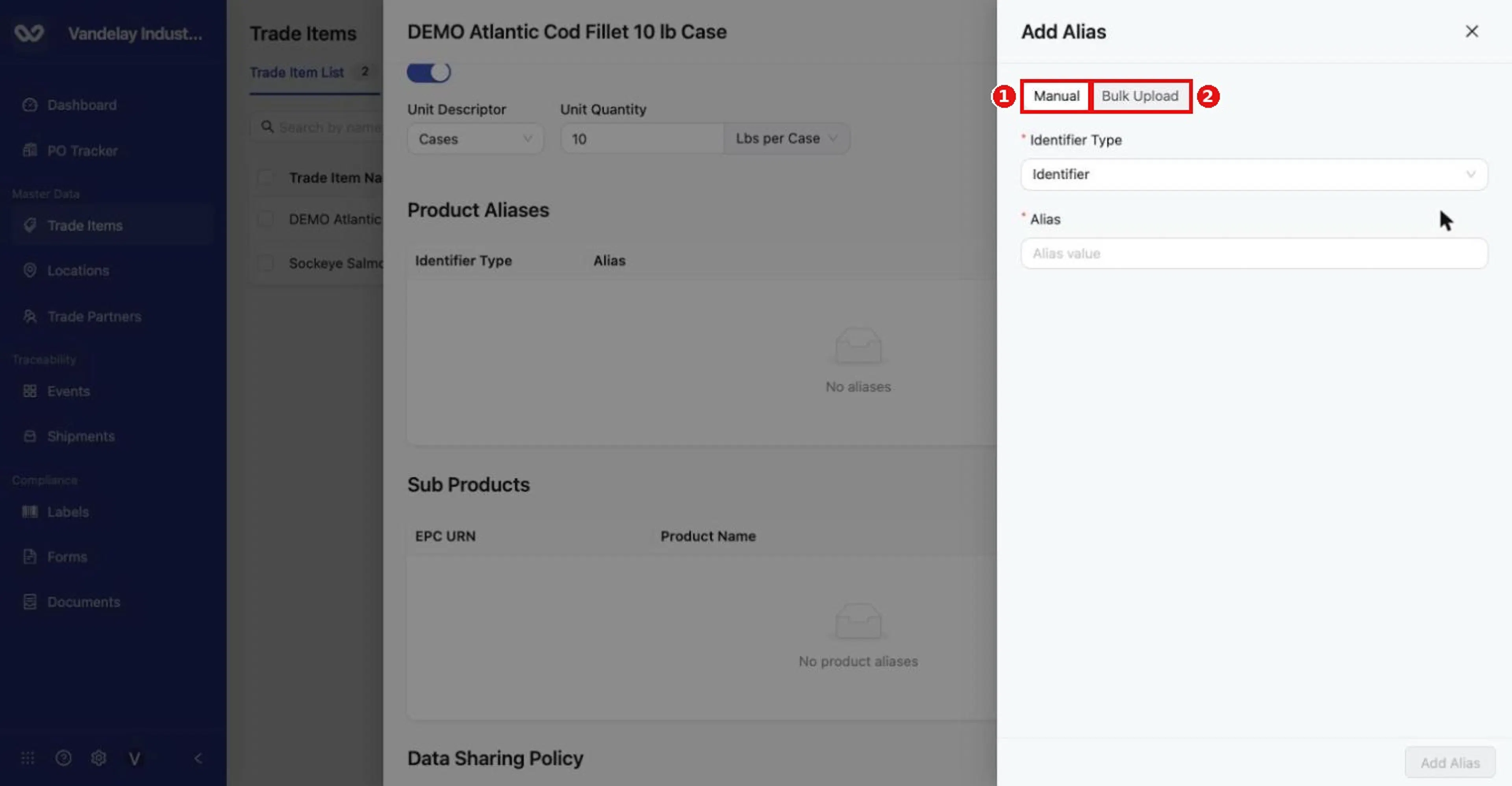Open Documents icon in sidebar
The width and height of the screenshot is (1512, 786).
[x=30, y=602]
